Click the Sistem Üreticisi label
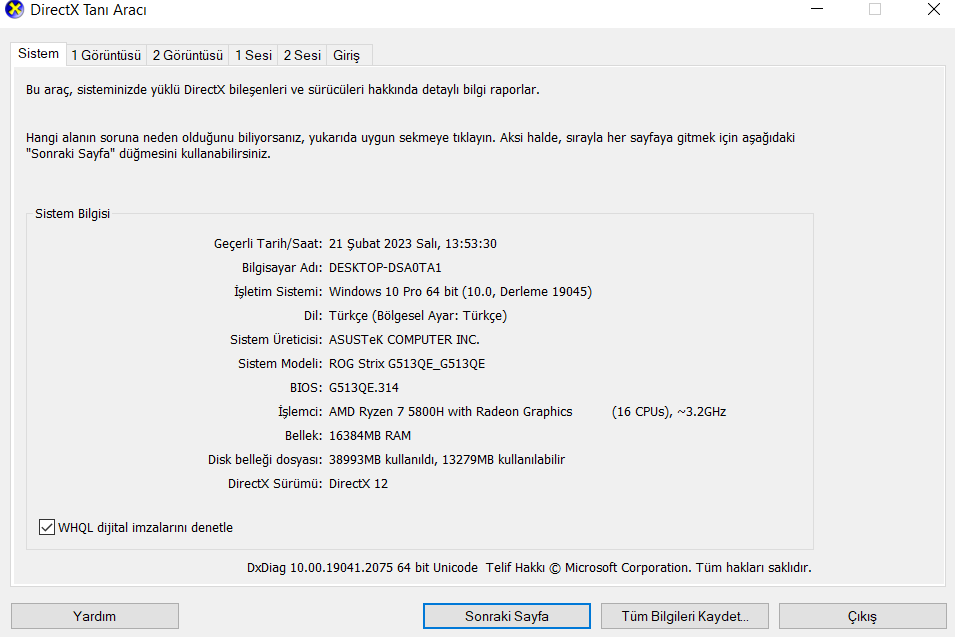 (276, 340)
